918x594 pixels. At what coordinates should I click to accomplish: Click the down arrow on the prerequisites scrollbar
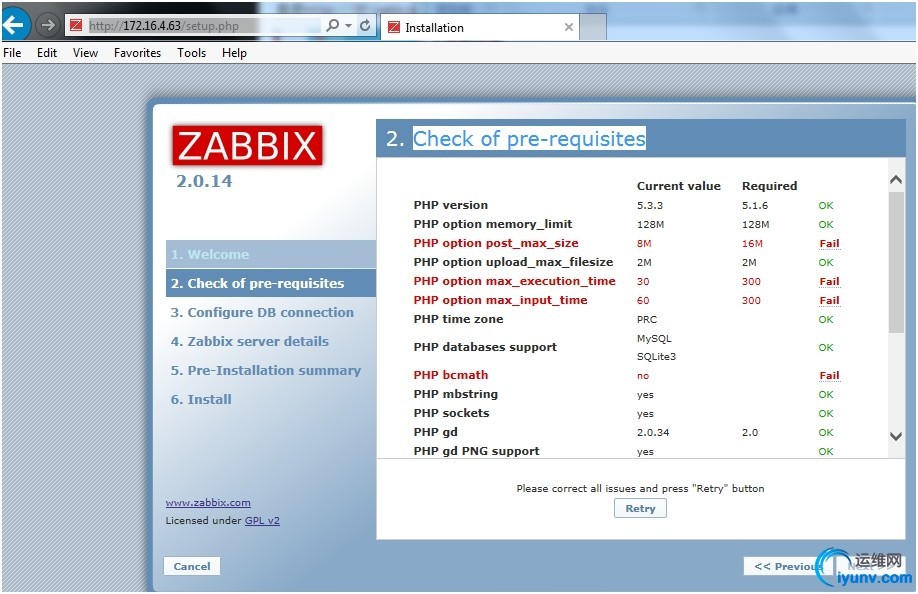(x=896, y=436)
